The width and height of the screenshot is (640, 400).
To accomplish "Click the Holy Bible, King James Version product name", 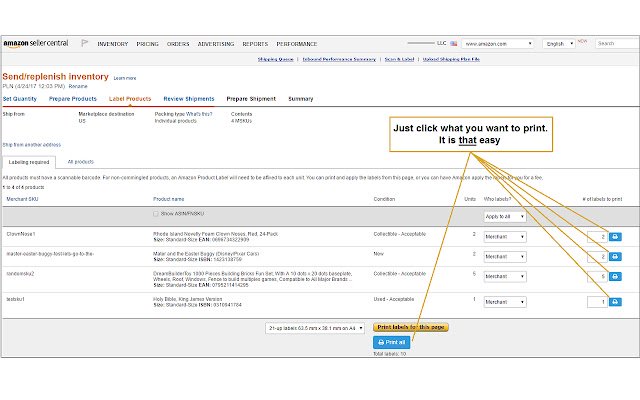I will click(x=188, y=299).
